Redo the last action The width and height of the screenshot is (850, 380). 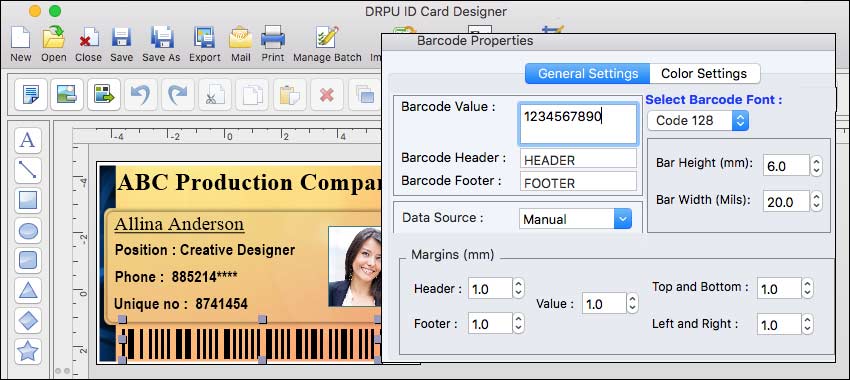pos(177,95)
